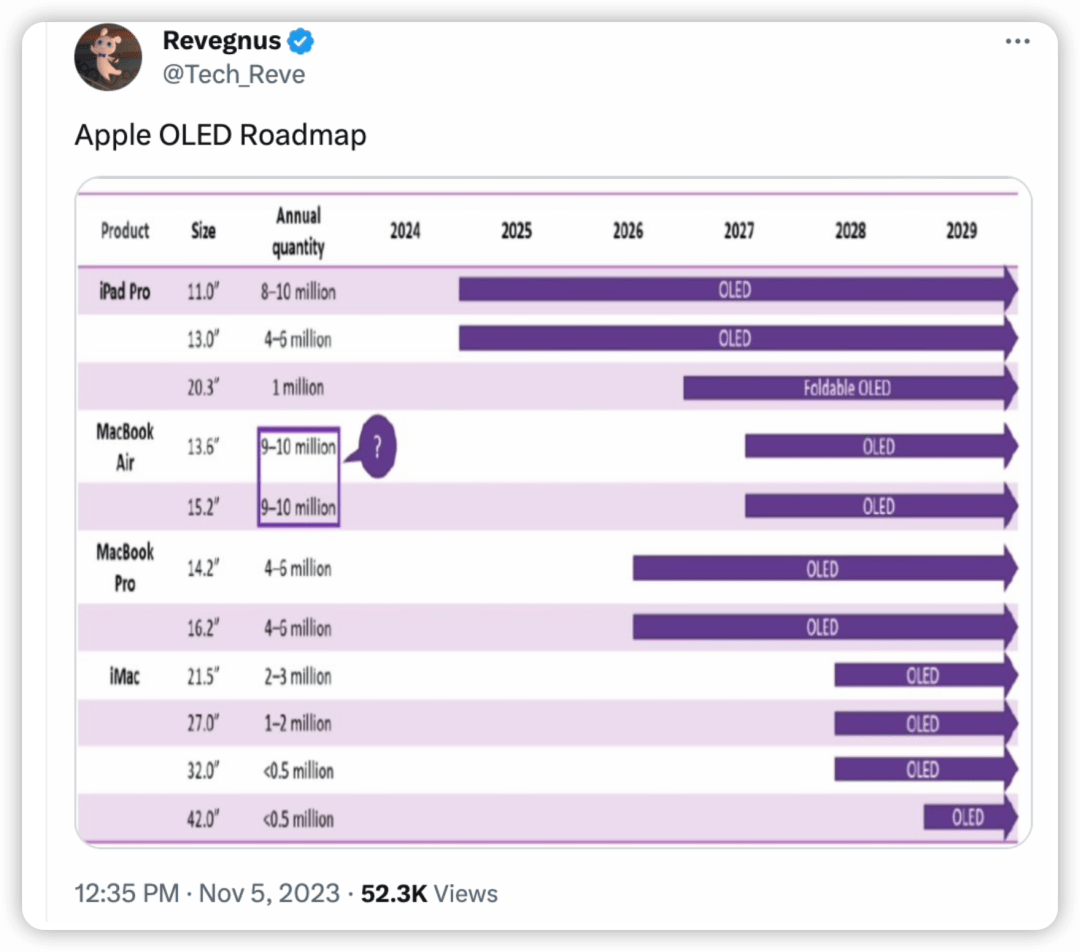The width and height of the screenshot is (1080, 952).
Task: Click the 20.3" size label
Action: [203, 388]
